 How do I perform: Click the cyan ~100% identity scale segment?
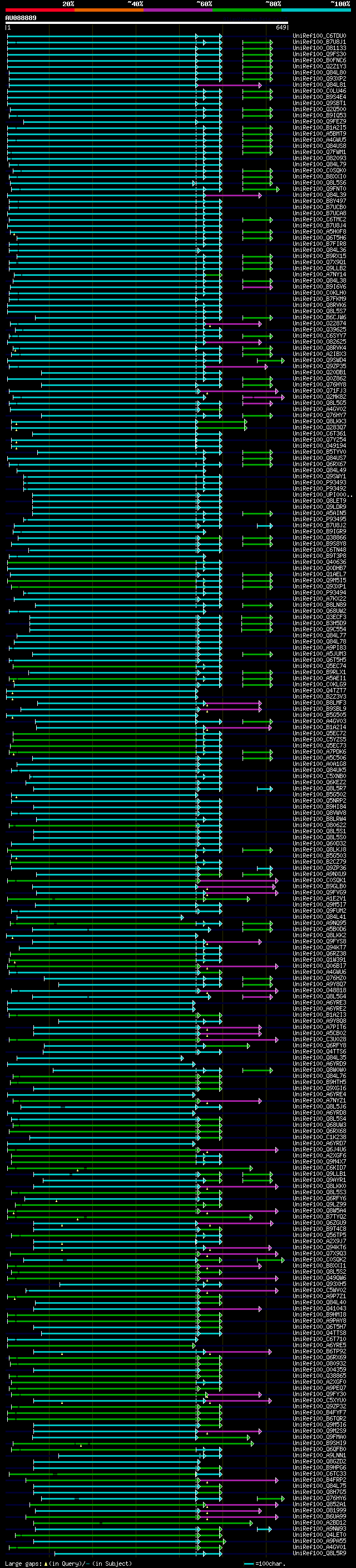coord(316,10)
